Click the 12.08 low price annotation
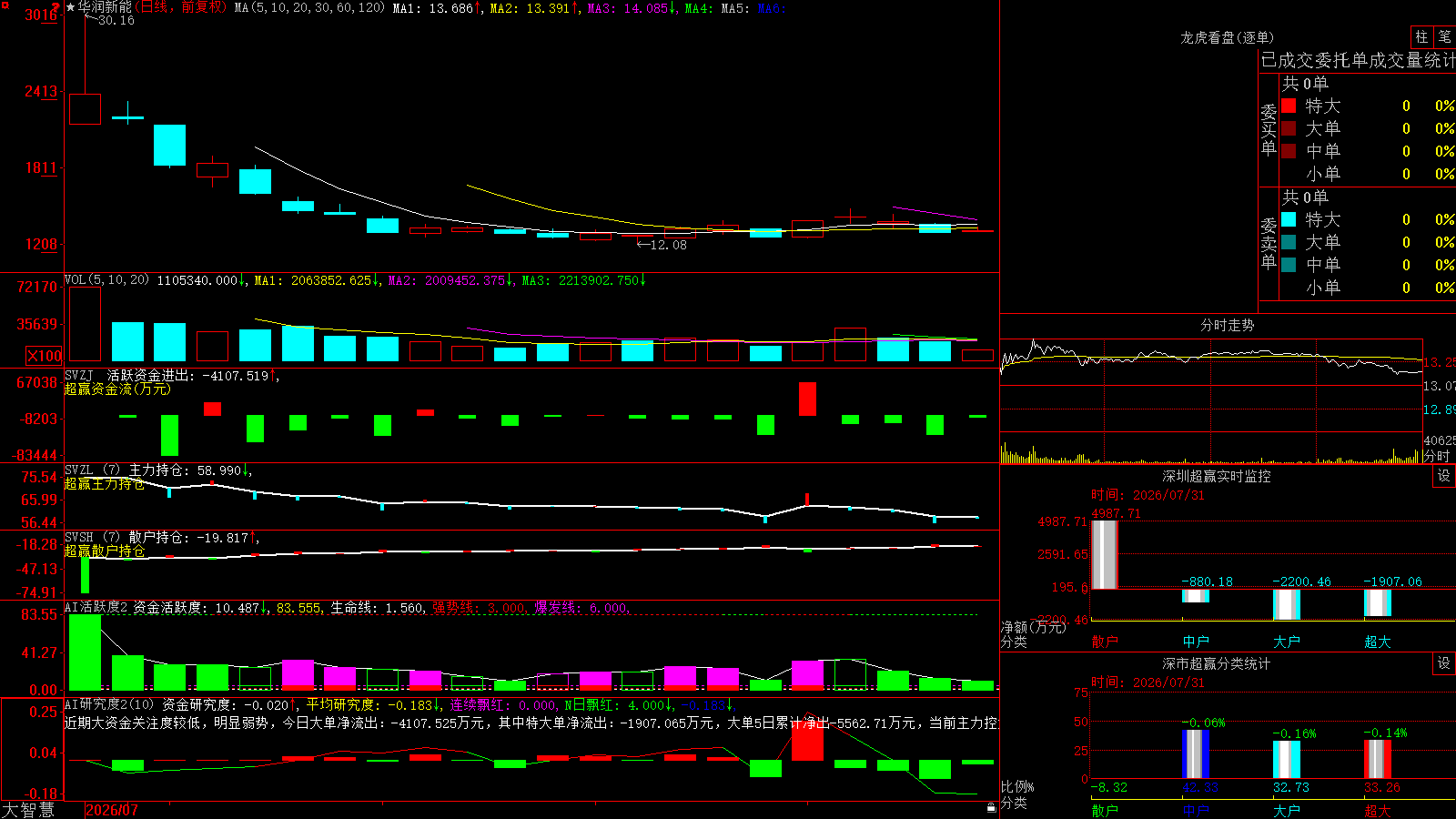The image size is (1456, 819). pyautogui.click(x=669, y=245)
